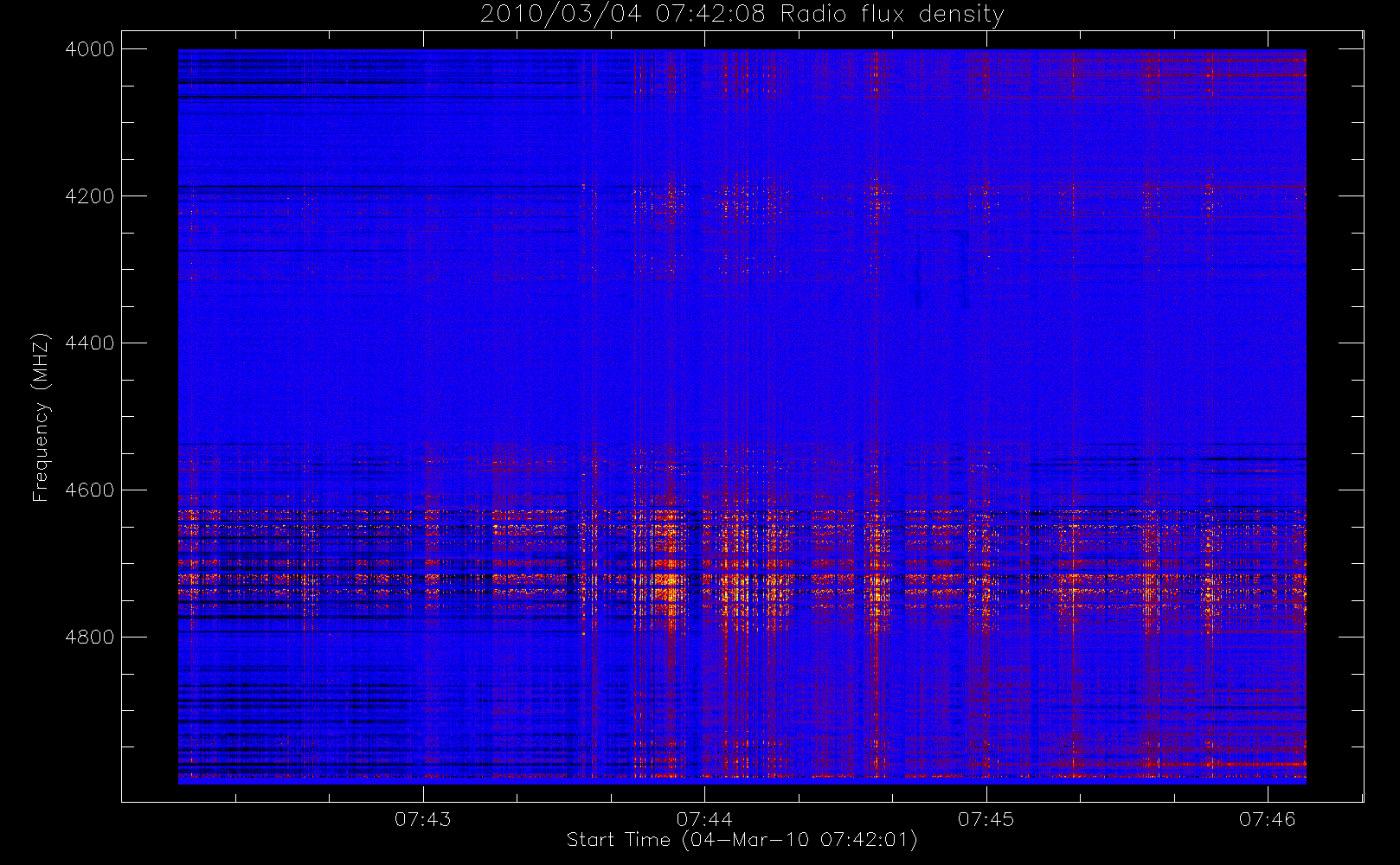Select the '4800' frequency axis label
This screenshot has width=1400, height=865.
pos(90,638)
